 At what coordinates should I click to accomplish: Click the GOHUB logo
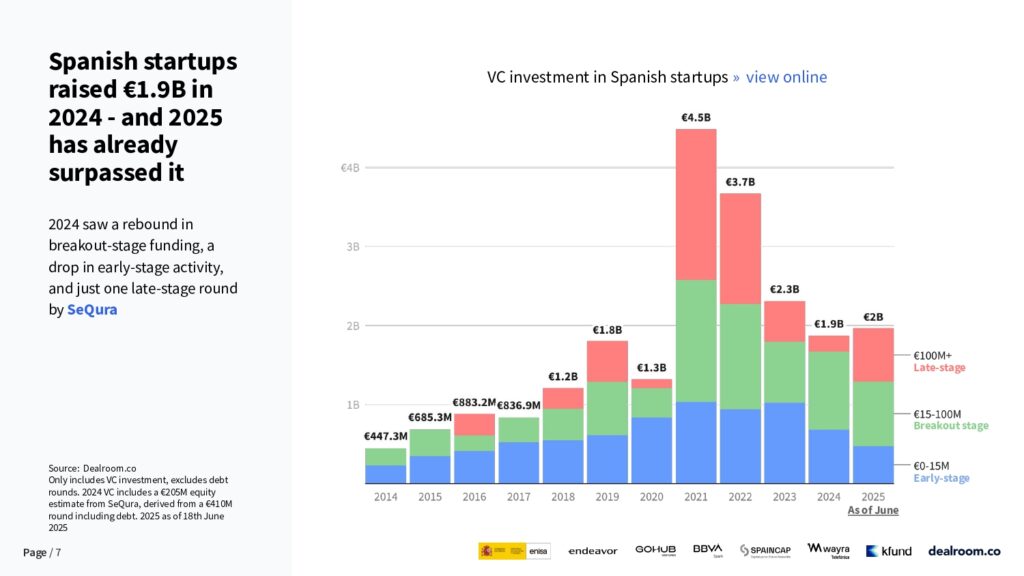(655, 551)
